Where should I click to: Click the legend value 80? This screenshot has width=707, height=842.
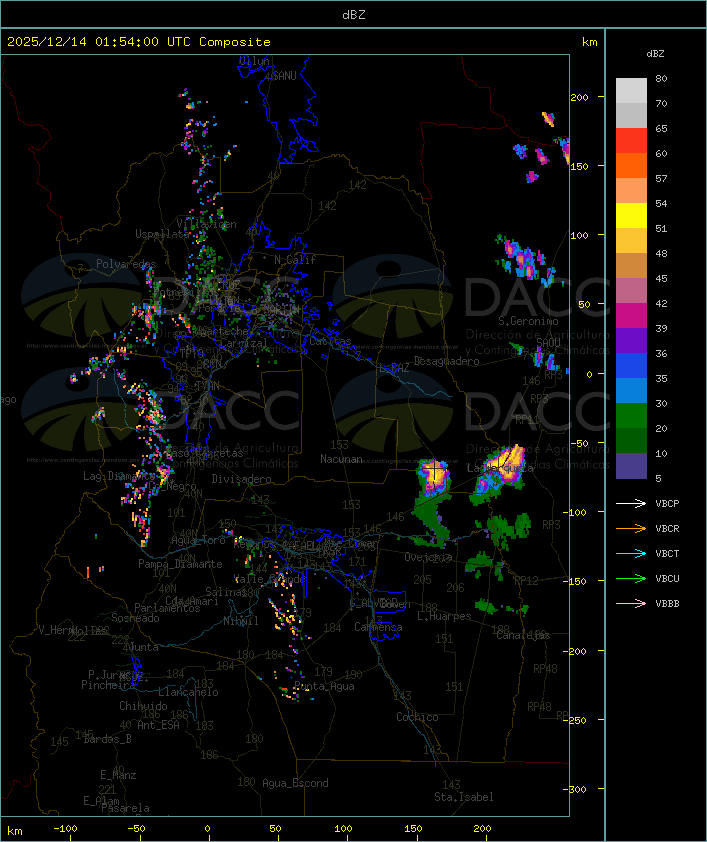[x=661, y=78]
